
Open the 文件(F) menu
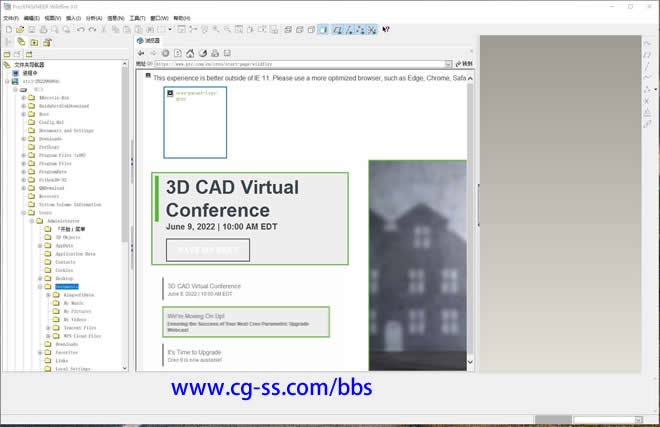pos(11,18)
